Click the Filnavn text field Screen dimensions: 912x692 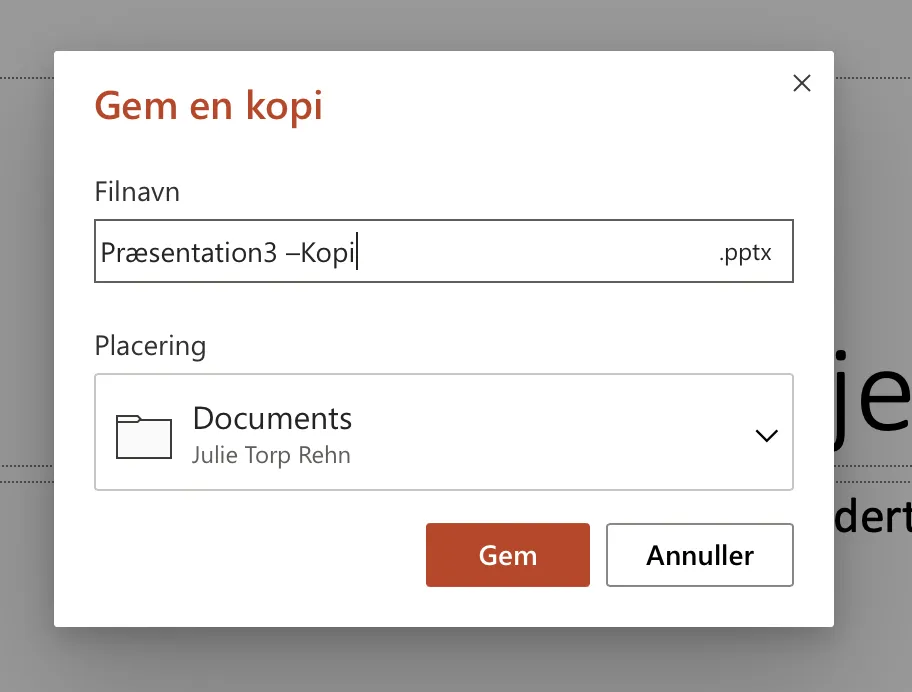coord(444,251)
